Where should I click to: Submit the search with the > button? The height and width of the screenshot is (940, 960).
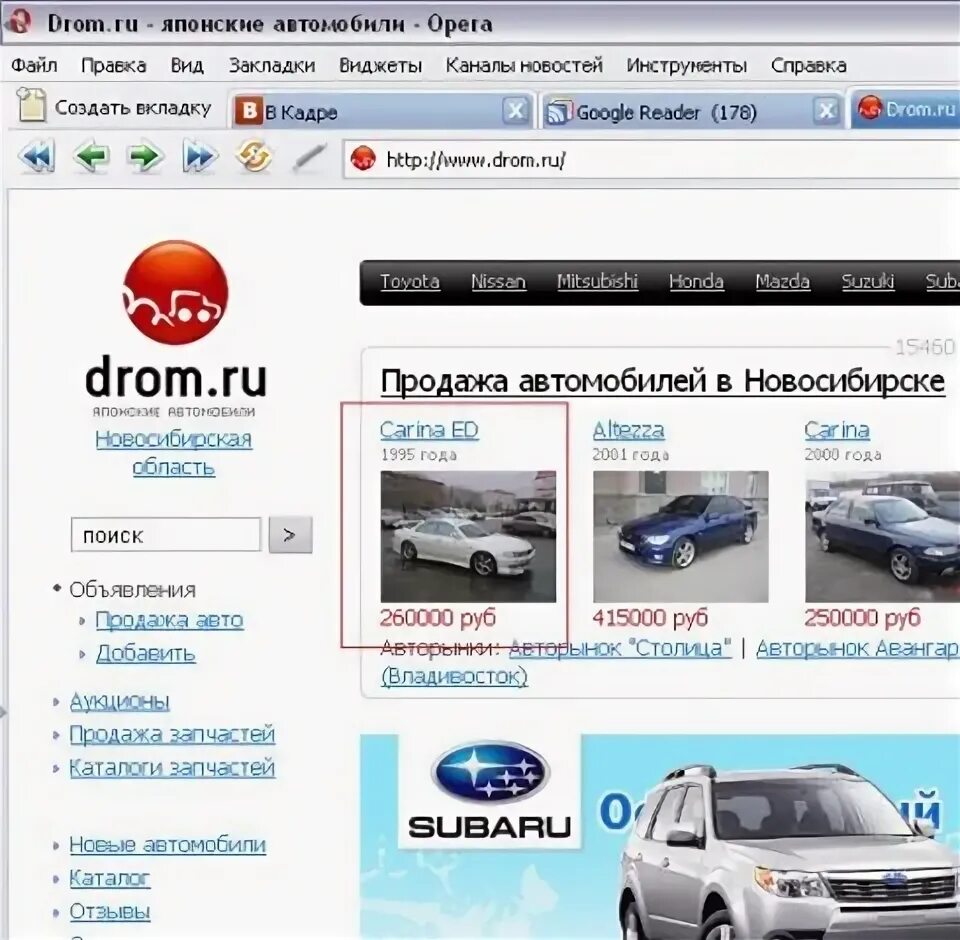(290, 535)
